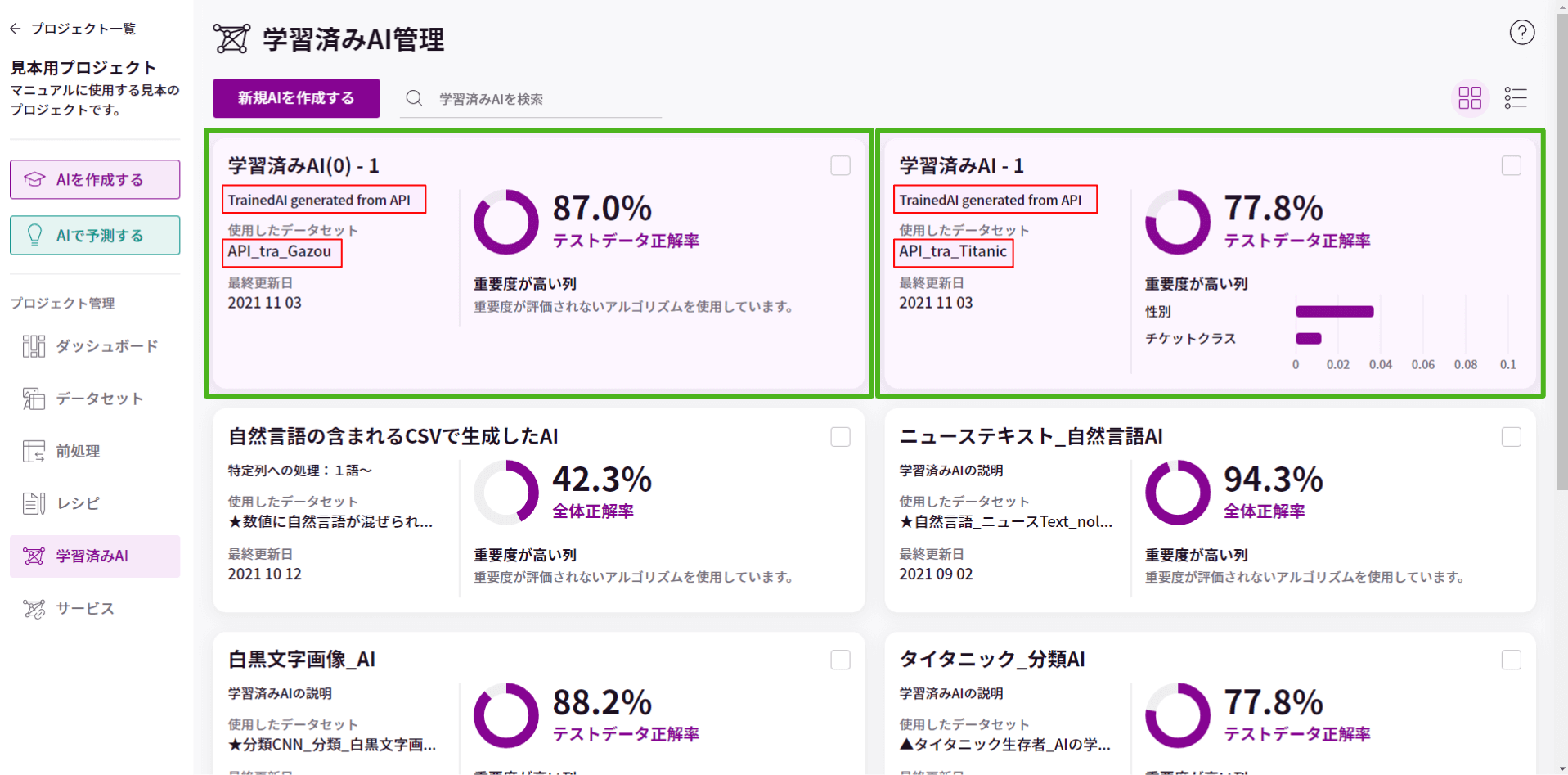The height and width of the screenshot is (775, 1568).
Task: Click the 2021 09 02 update date
Action: pos(936,574)
